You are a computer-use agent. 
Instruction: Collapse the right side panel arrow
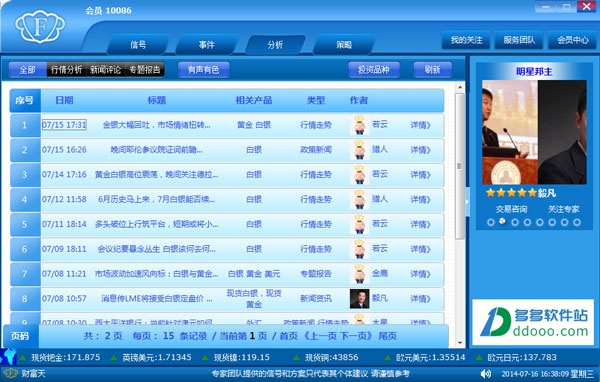[x=467, y=202]
